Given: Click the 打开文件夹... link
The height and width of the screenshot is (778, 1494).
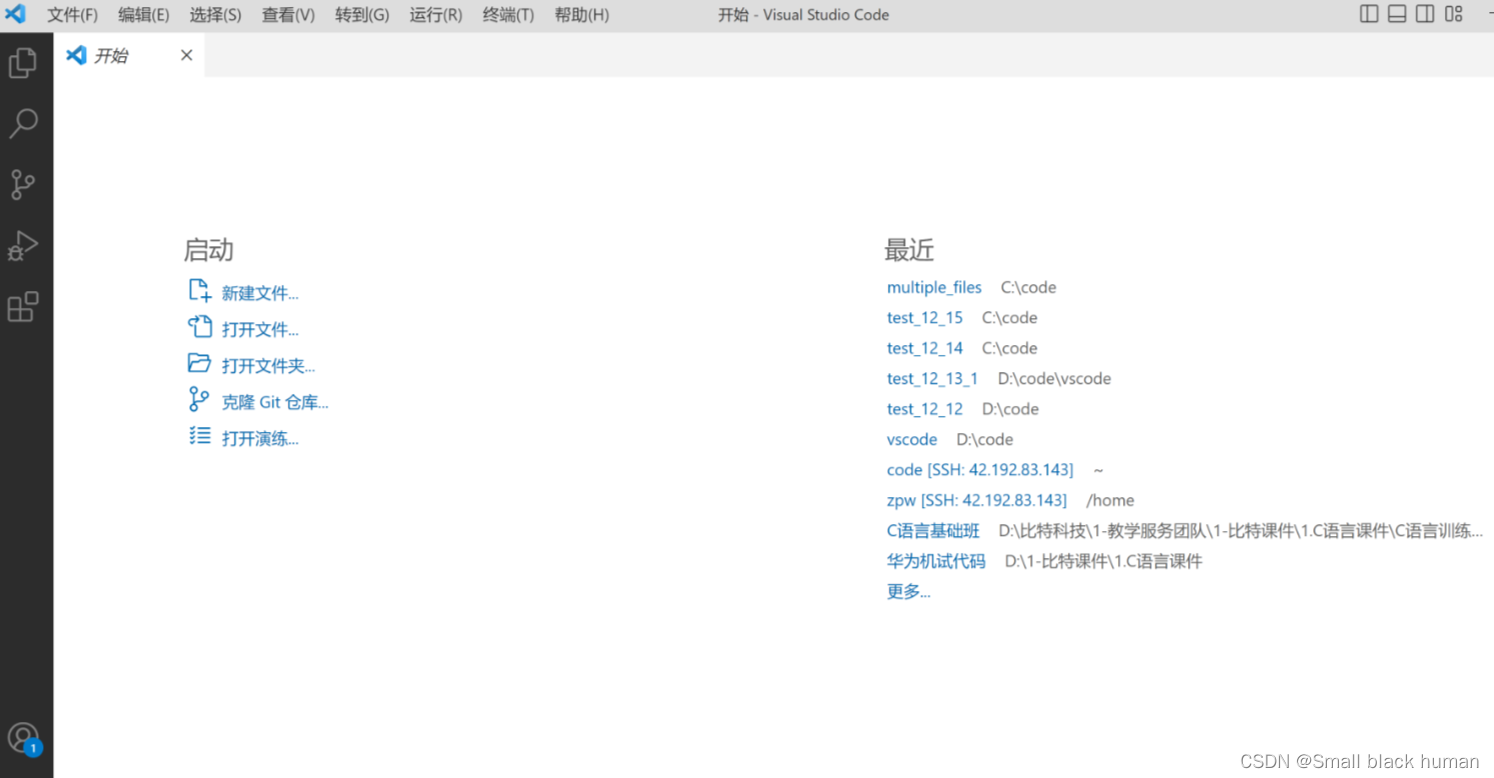Looking at the screenshot, I should point(268,366).
